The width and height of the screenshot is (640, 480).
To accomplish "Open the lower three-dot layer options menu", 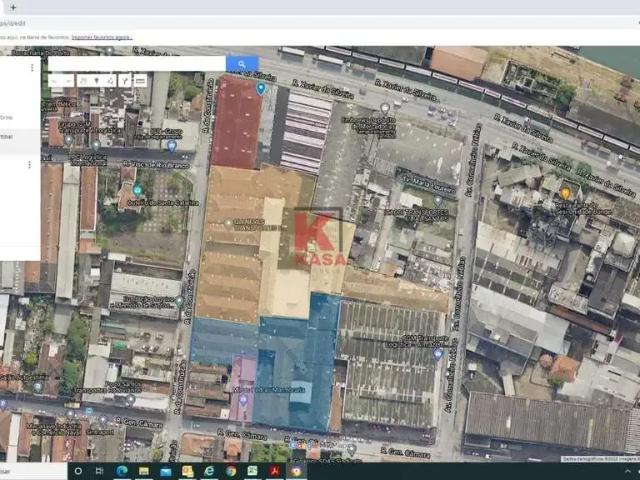I will point(29,164).
